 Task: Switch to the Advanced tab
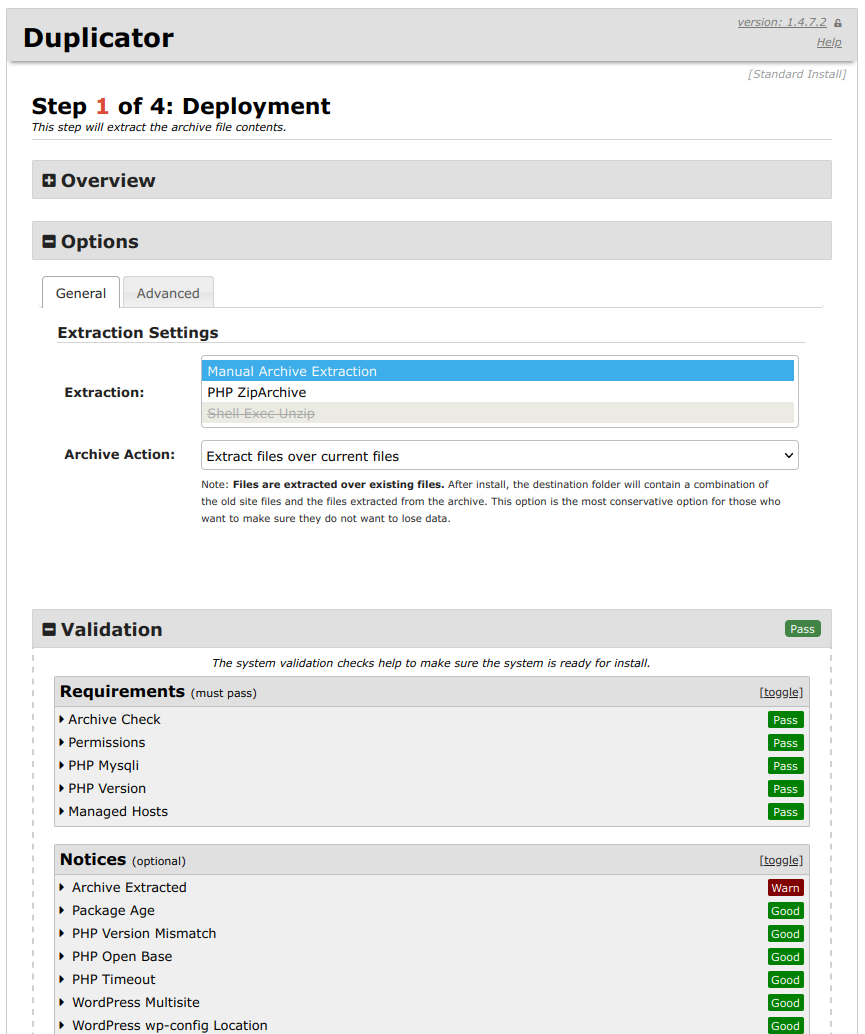(x=168, y=293)
